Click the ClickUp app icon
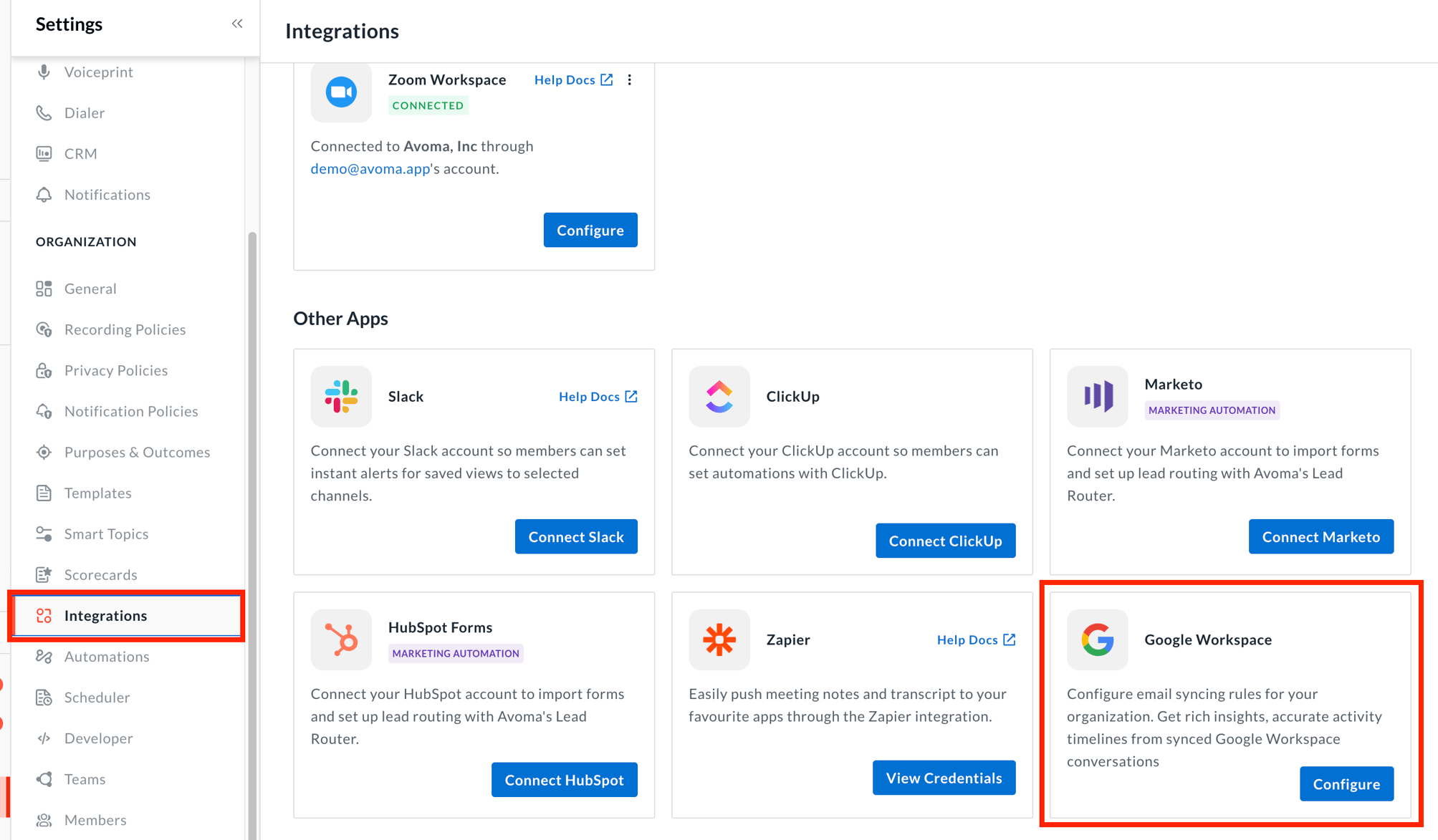1438x840 pixels. coord(719,396)
